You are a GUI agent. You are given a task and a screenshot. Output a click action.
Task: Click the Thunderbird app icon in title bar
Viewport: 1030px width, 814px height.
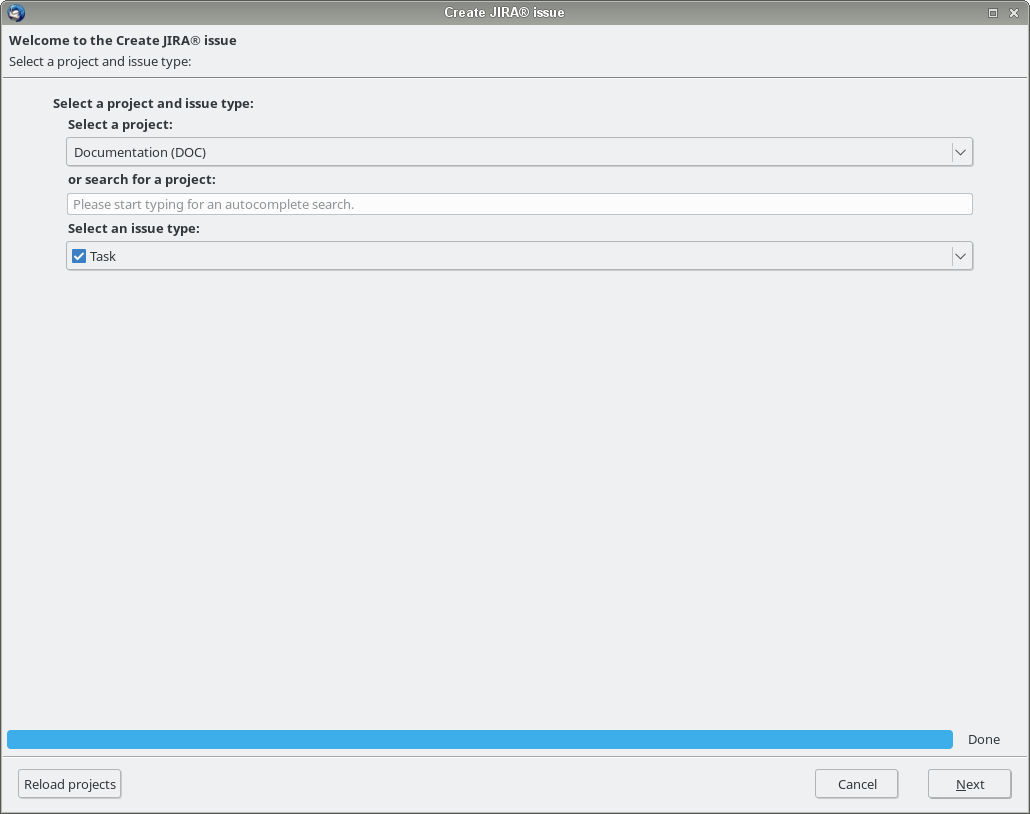pos(16,12)
